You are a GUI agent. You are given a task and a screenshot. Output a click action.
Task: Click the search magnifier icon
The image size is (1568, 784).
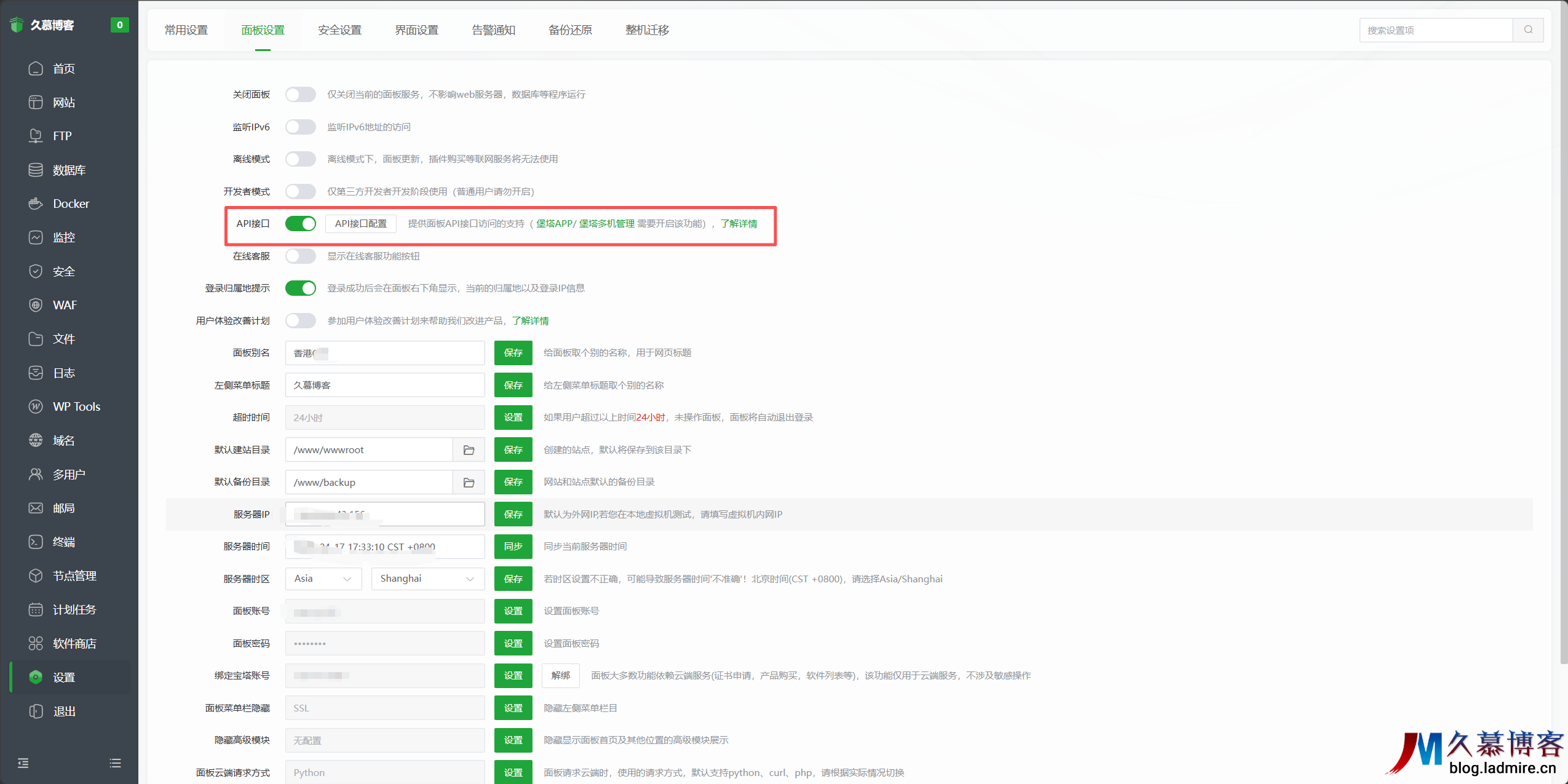(x=1528, y=30)
